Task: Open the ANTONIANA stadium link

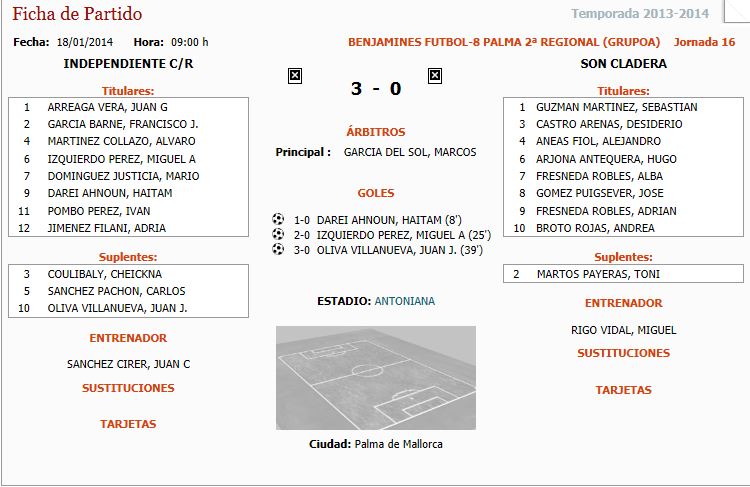Action: pos(405,301)
